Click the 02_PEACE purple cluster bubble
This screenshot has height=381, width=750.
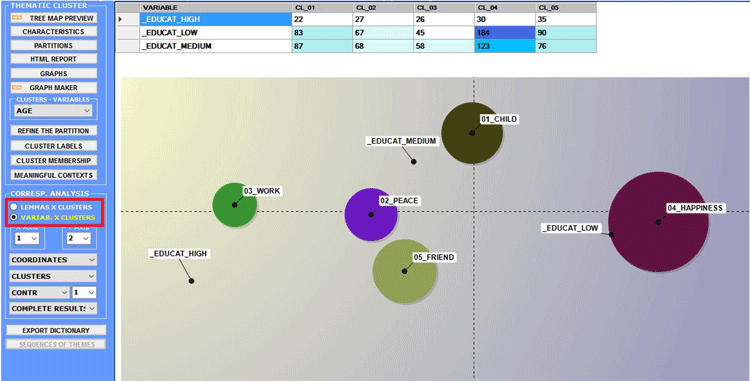pyautogui.click(x=371, y=215)
